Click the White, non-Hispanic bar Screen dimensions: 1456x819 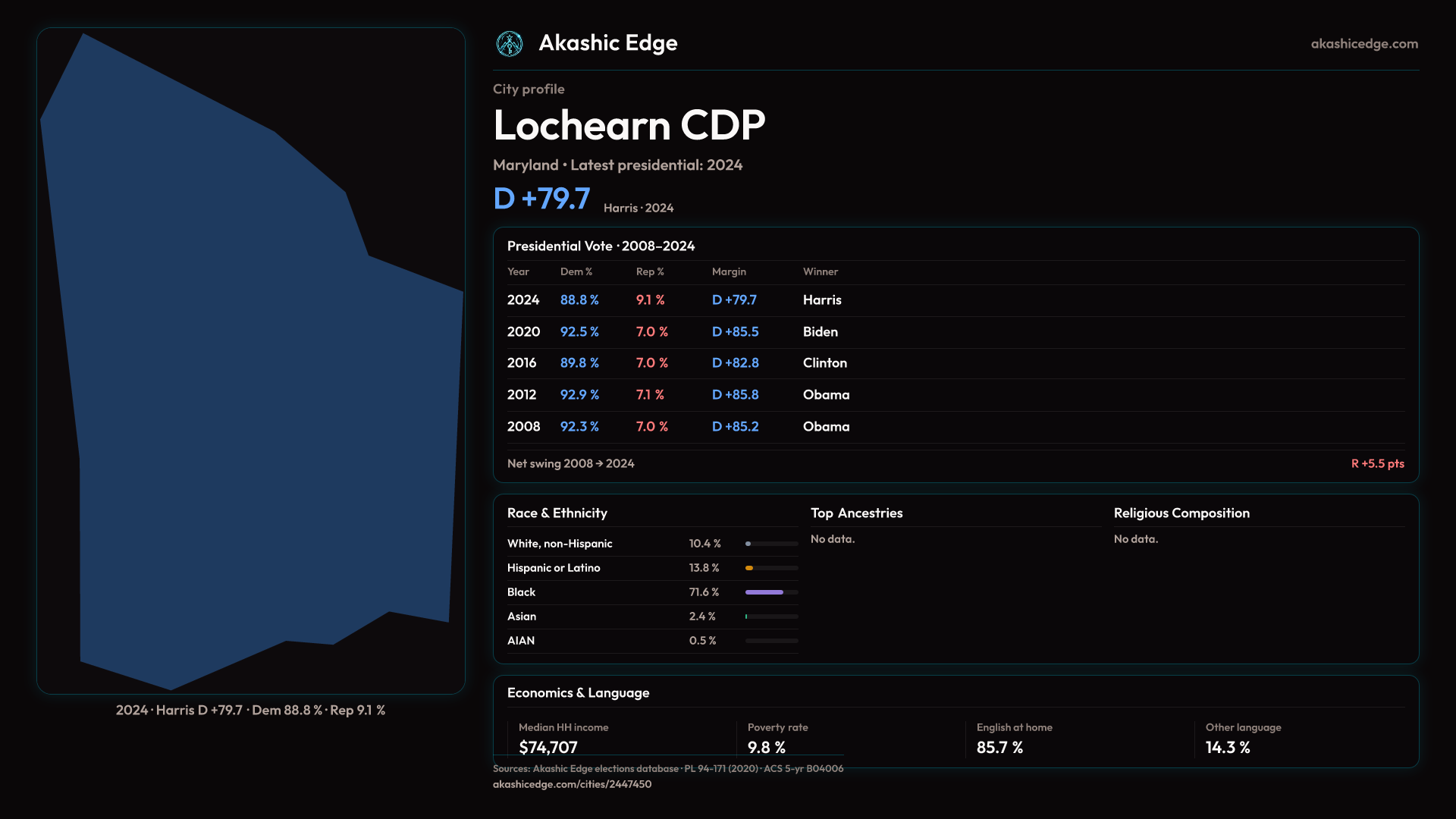(x=748, y=544)
